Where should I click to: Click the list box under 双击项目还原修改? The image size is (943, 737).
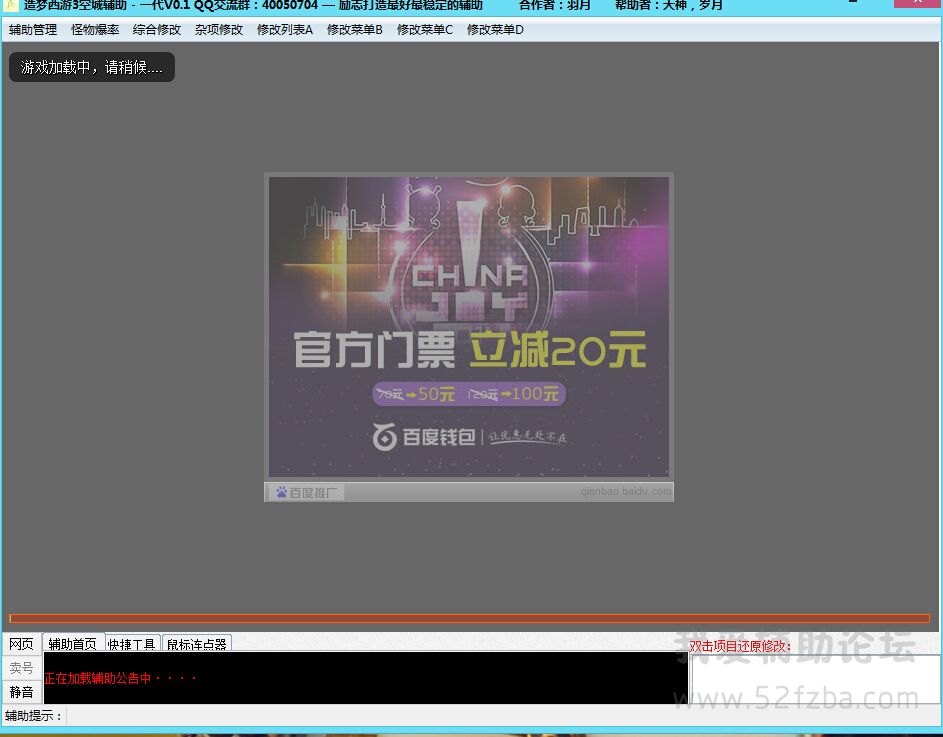tap(816, 679)
